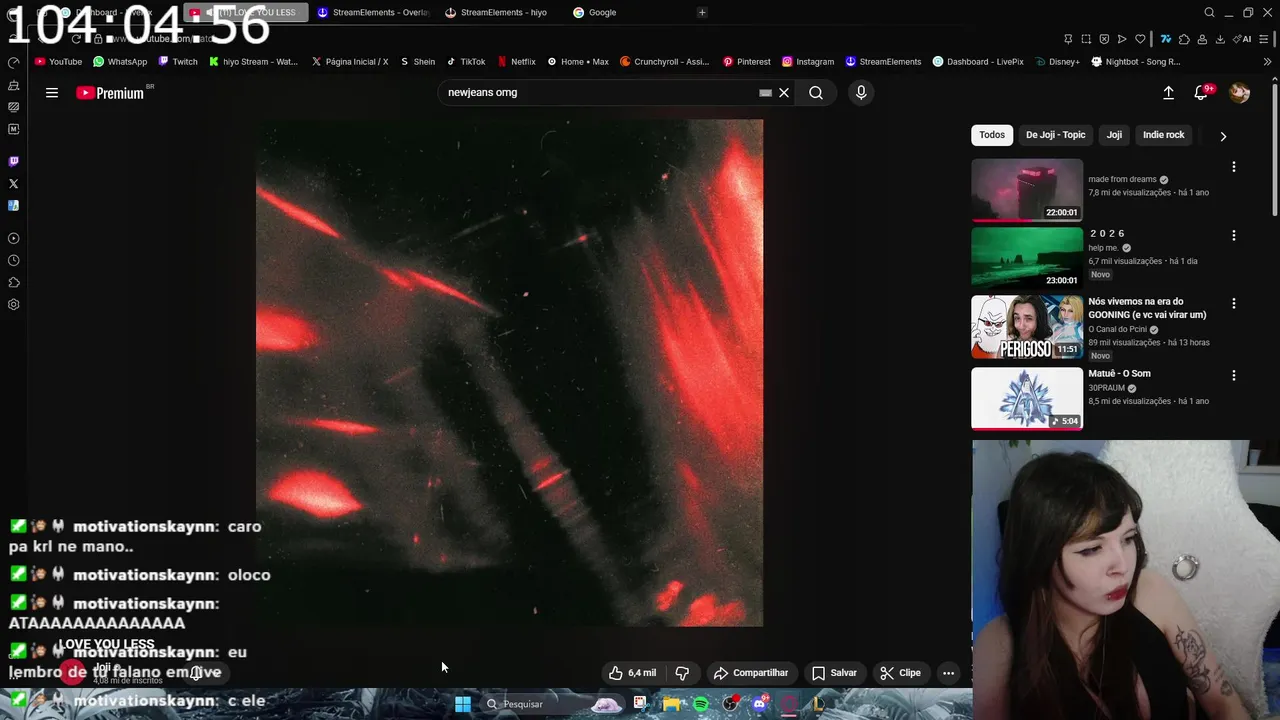Open the Instagram bookmark
This screenshot has width=1280, height=720.
pyautogui.click(x=808, y=62)
